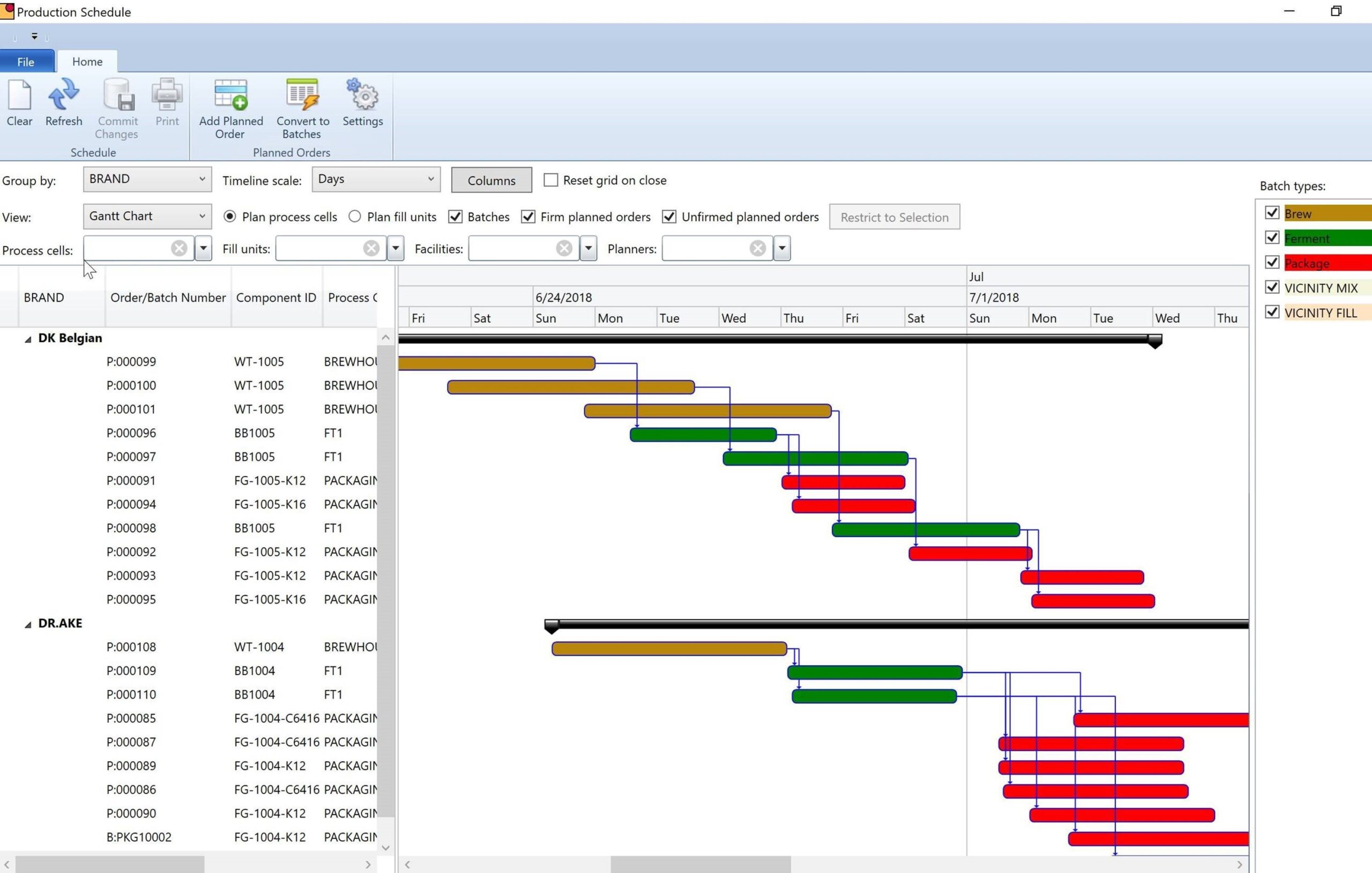Select the Home ribbon tab

pyautogui.click(x=87, y=62)
